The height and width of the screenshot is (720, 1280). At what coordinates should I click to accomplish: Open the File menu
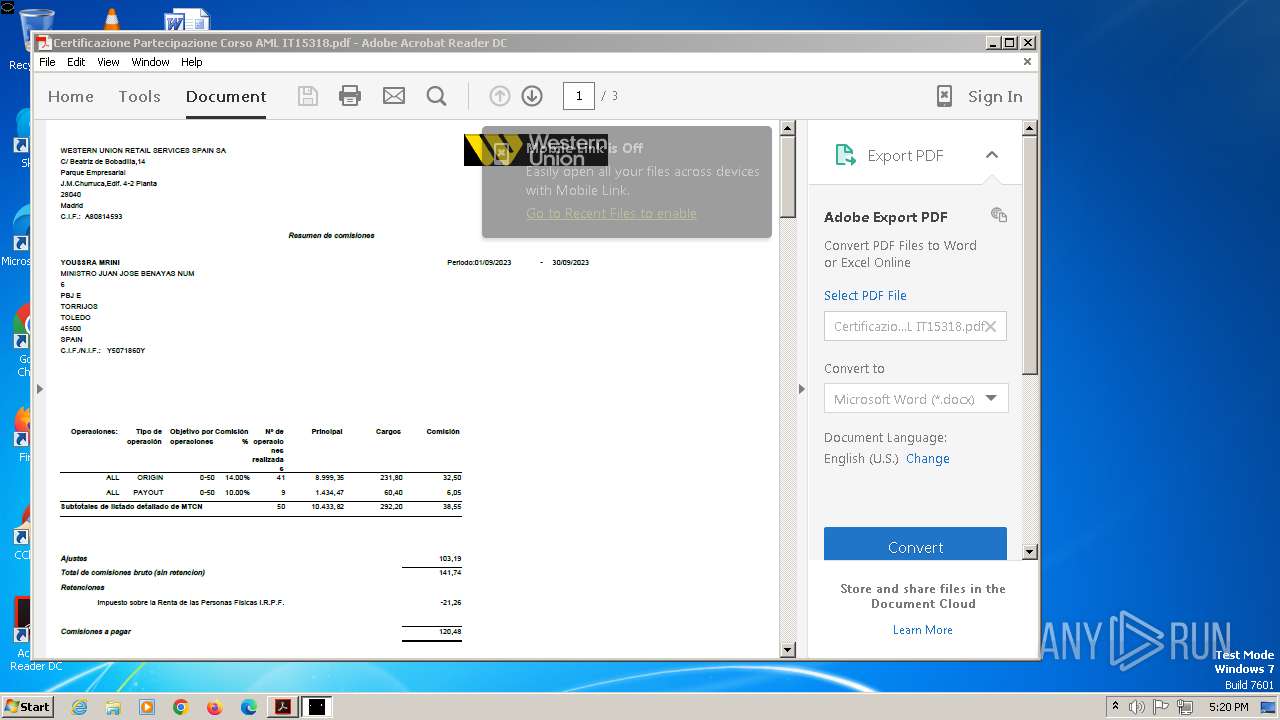(x=47, y=62)
